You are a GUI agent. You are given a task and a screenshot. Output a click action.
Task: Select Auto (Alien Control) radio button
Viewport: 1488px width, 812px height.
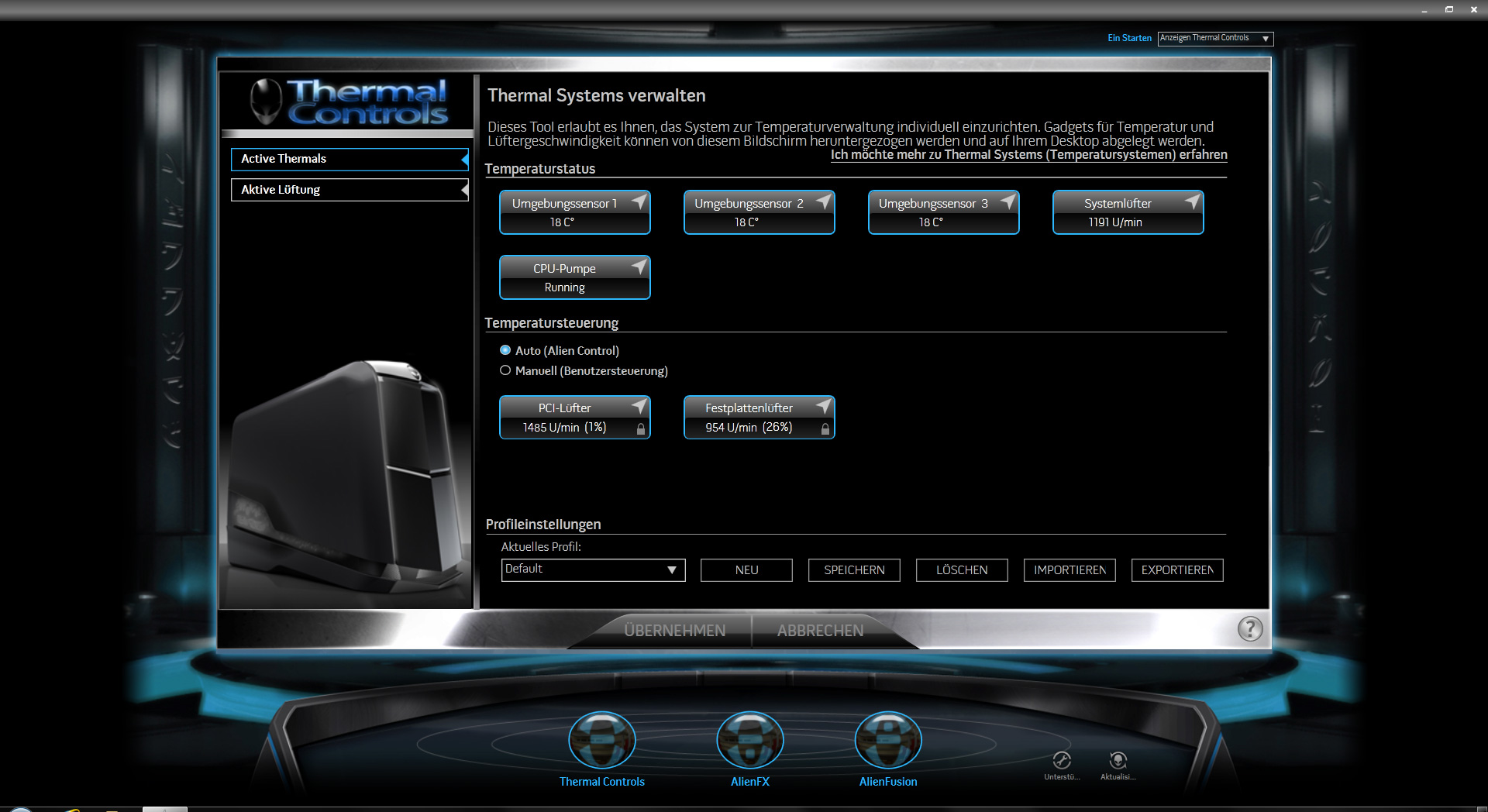(505, 350)
